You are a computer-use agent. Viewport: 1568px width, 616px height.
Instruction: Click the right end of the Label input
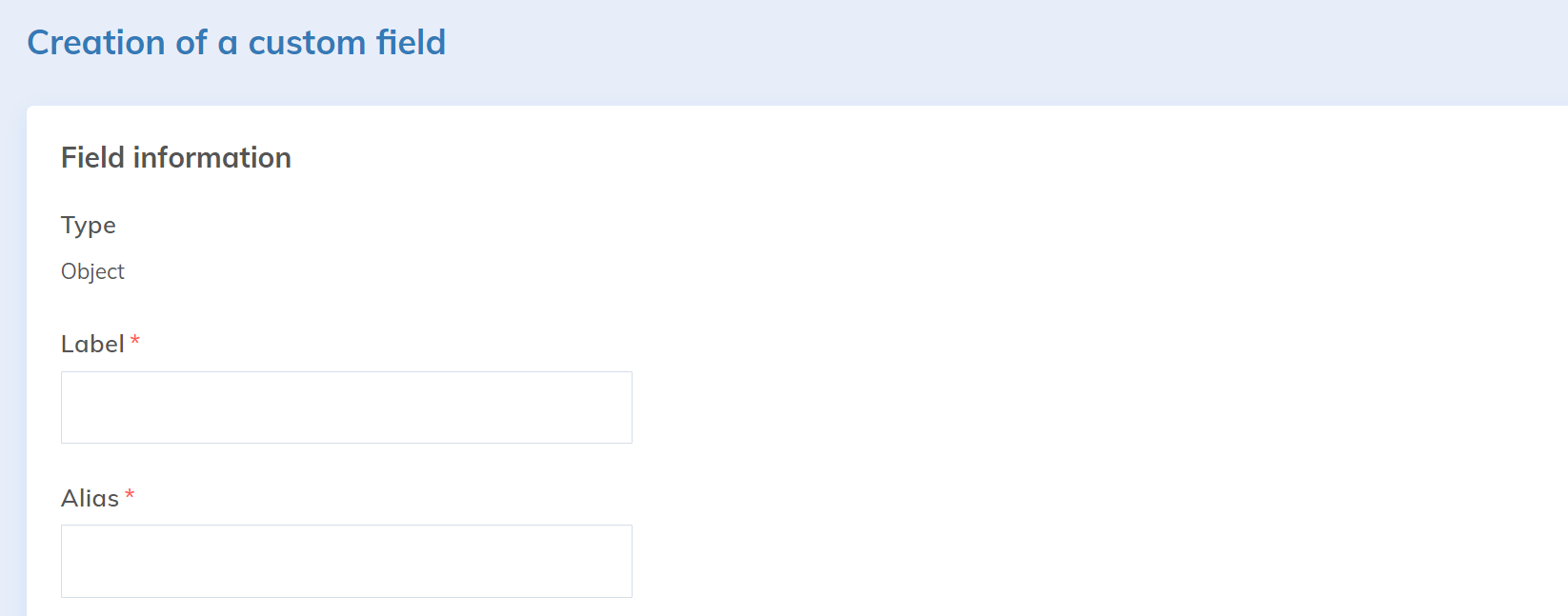click(x=610, y=407)
